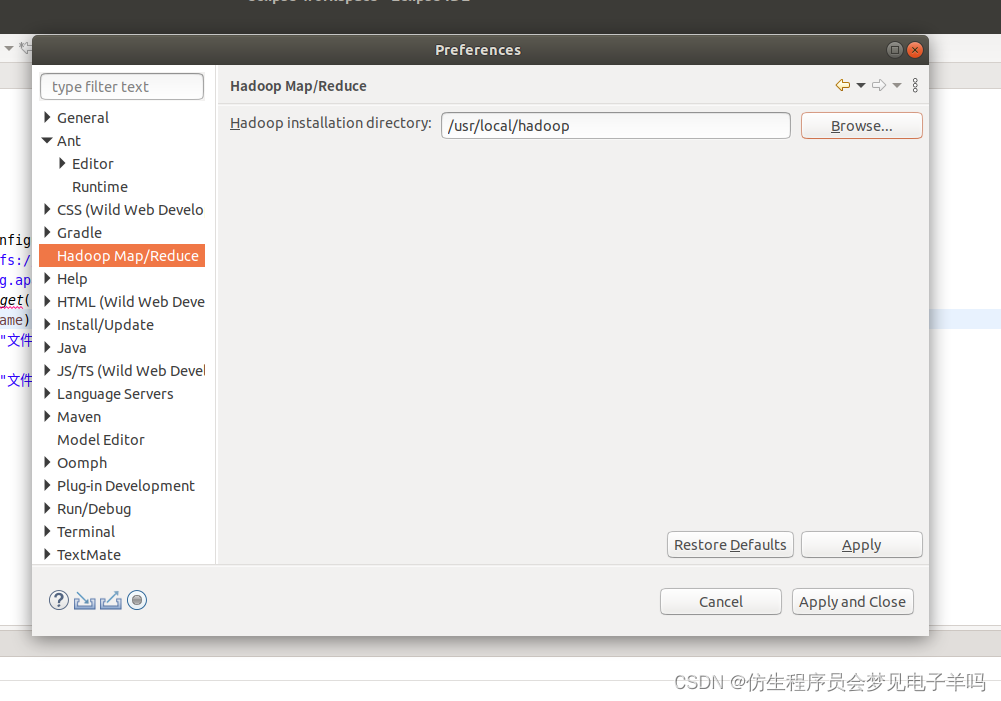Screen dimensions: 1001x701
Task: Open the Help icon in Preferences
Action: coord(59,600)
